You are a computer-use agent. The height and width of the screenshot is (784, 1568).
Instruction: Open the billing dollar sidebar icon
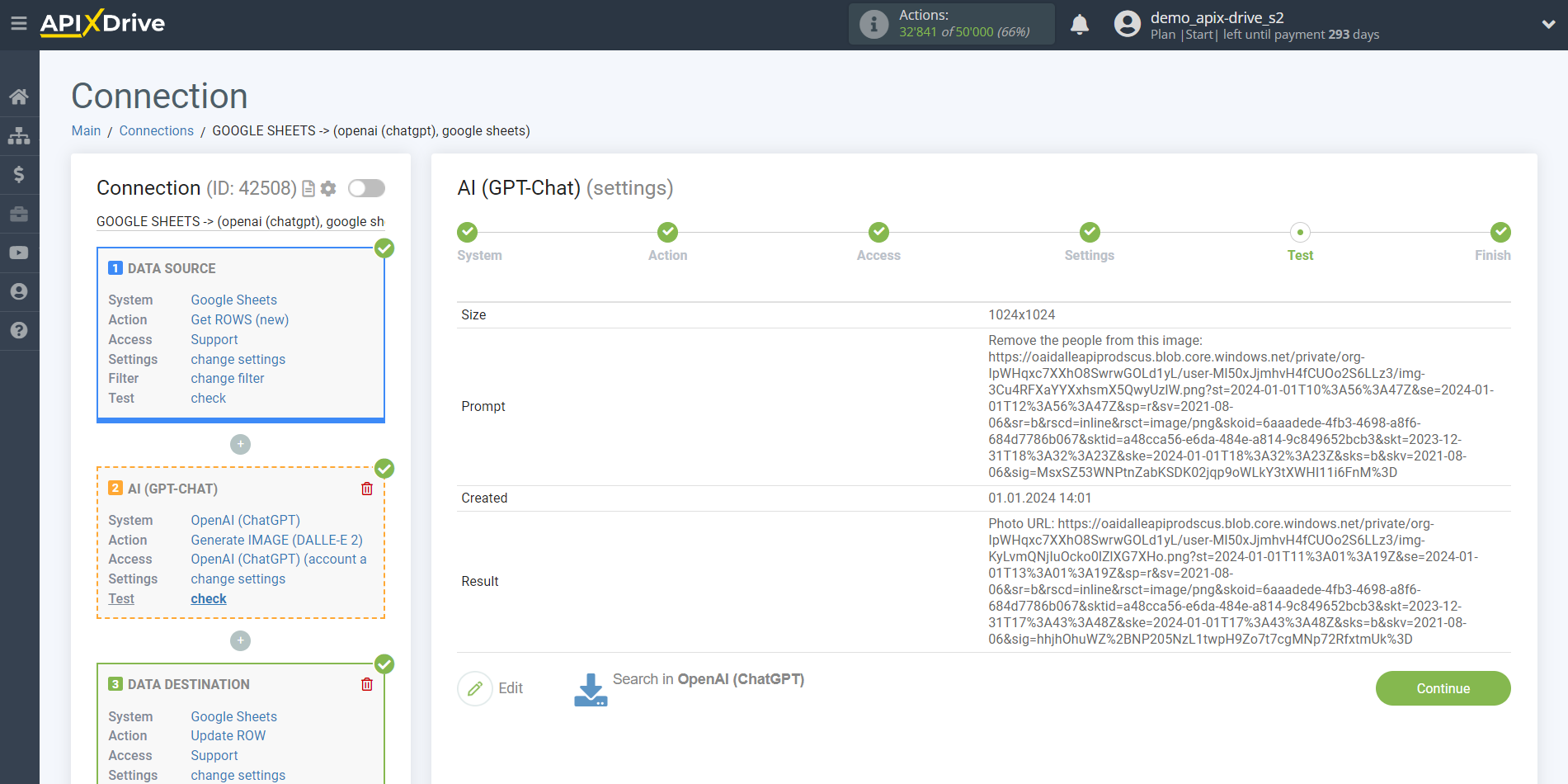tap(19, 174)
